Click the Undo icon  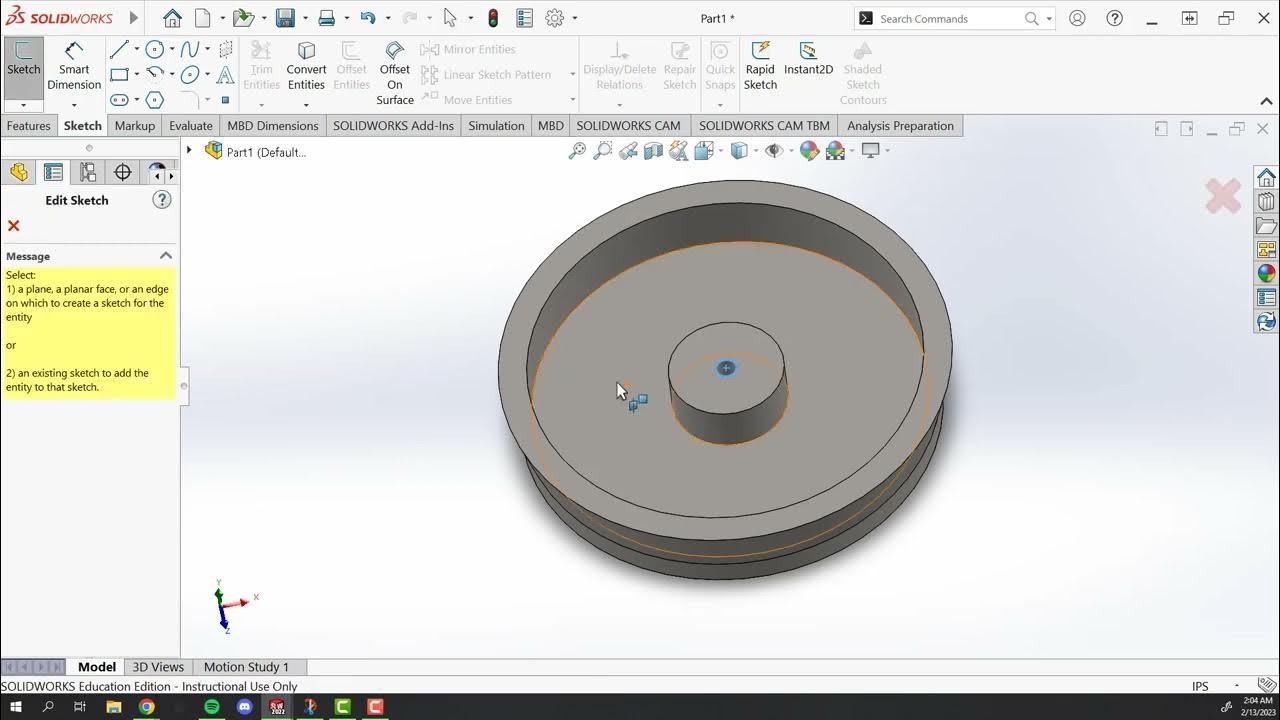point(367,18)
